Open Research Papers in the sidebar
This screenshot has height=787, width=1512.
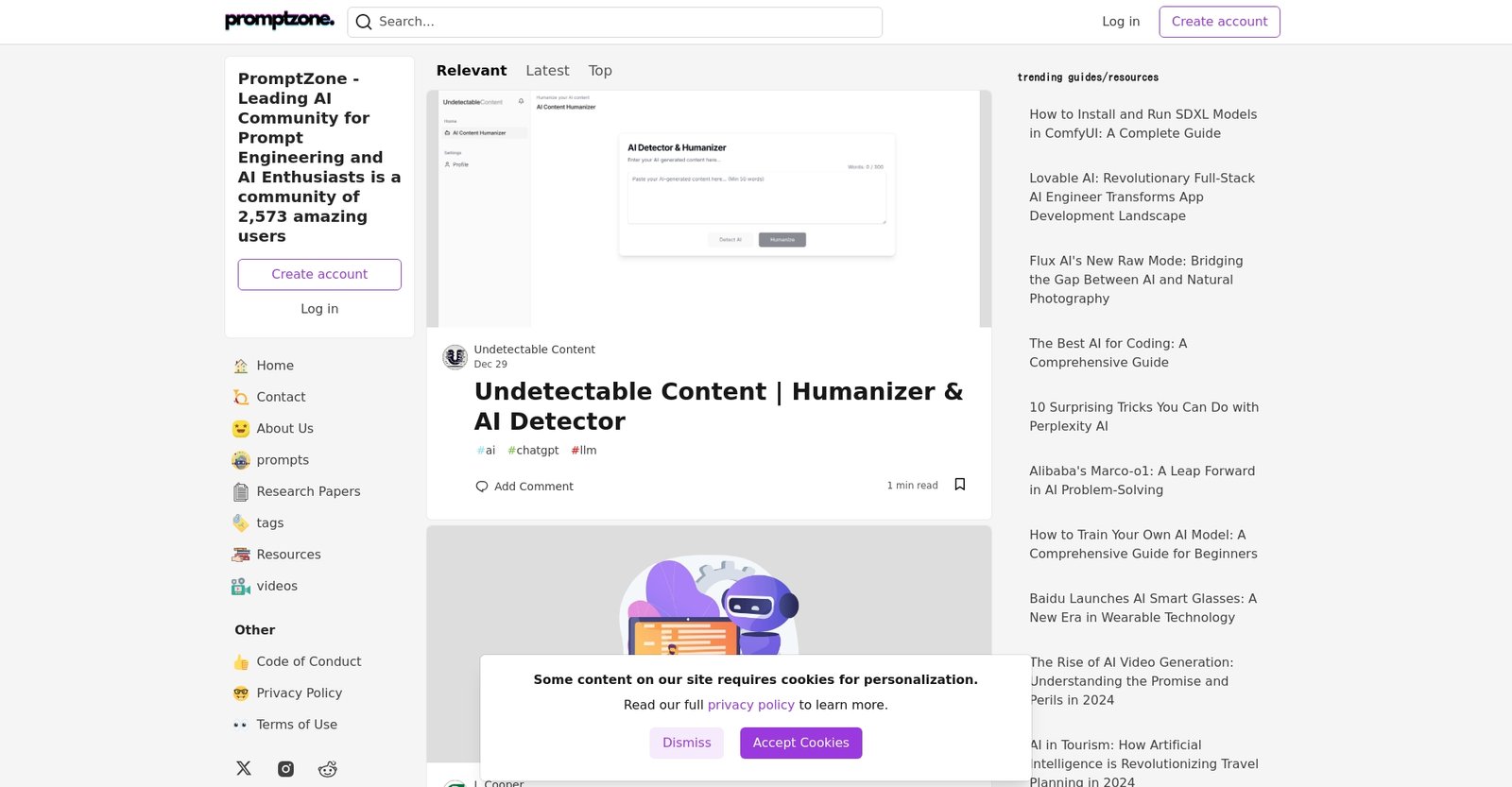pyautogui.click(x=308, y=491)
